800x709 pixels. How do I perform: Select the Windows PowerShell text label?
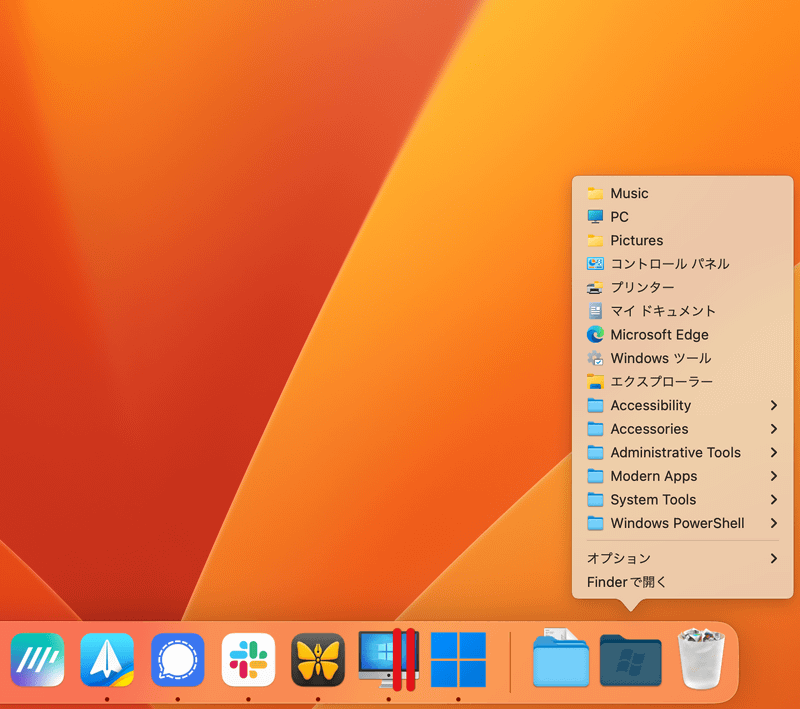(x=678, y=523)
